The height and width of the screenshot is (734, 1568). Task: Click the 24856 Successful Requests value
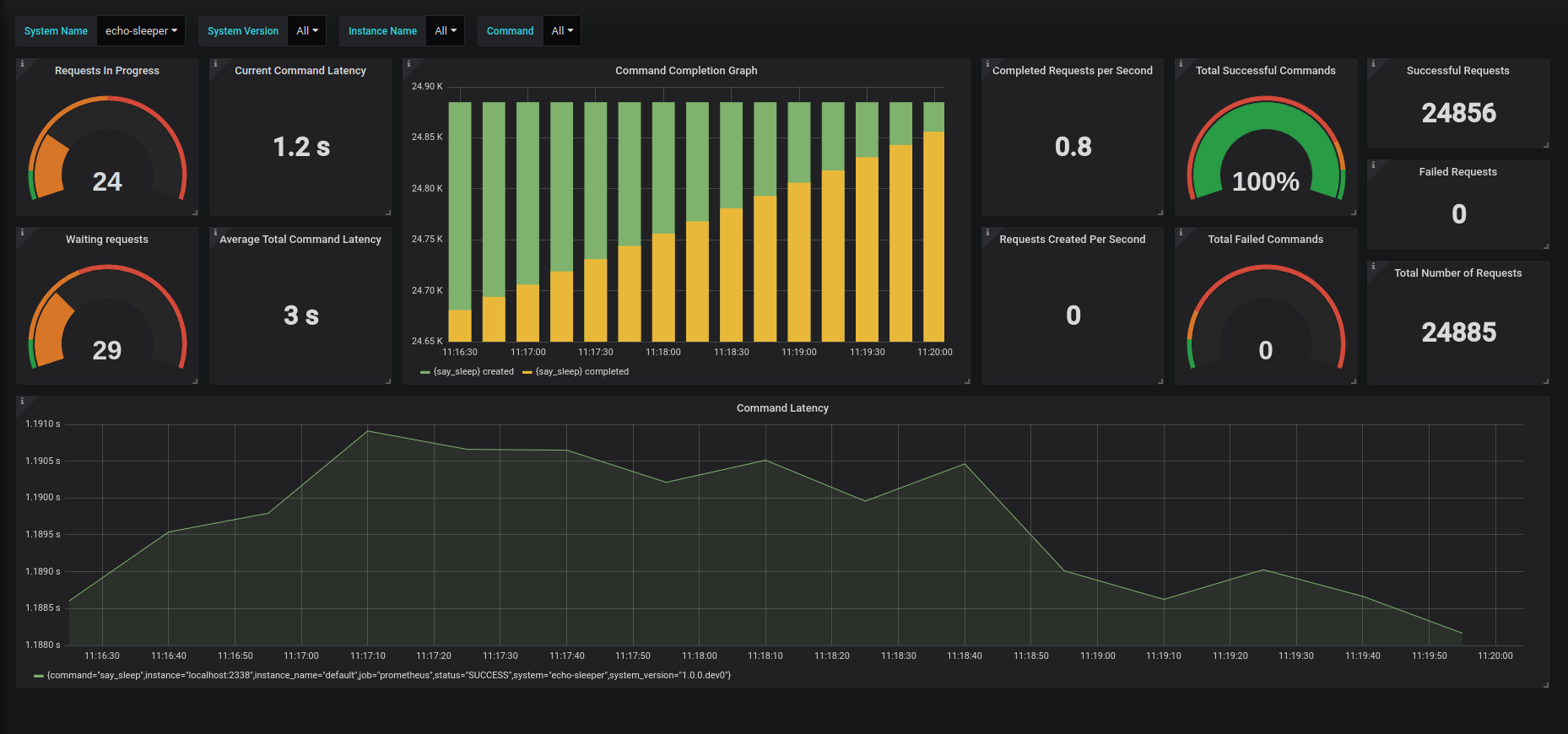pyautogui.click(x=1459, y=113)
